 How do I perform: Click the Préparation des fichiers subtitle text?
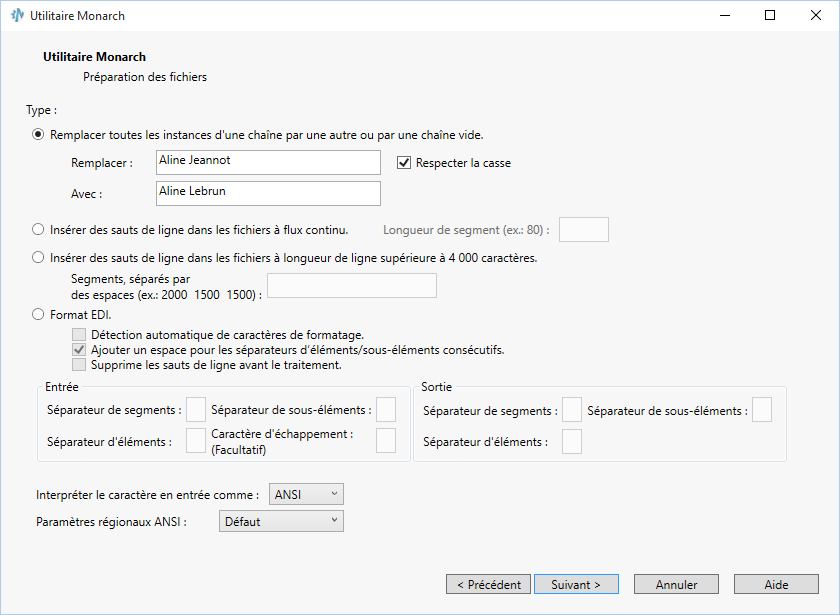coord(145,77)
